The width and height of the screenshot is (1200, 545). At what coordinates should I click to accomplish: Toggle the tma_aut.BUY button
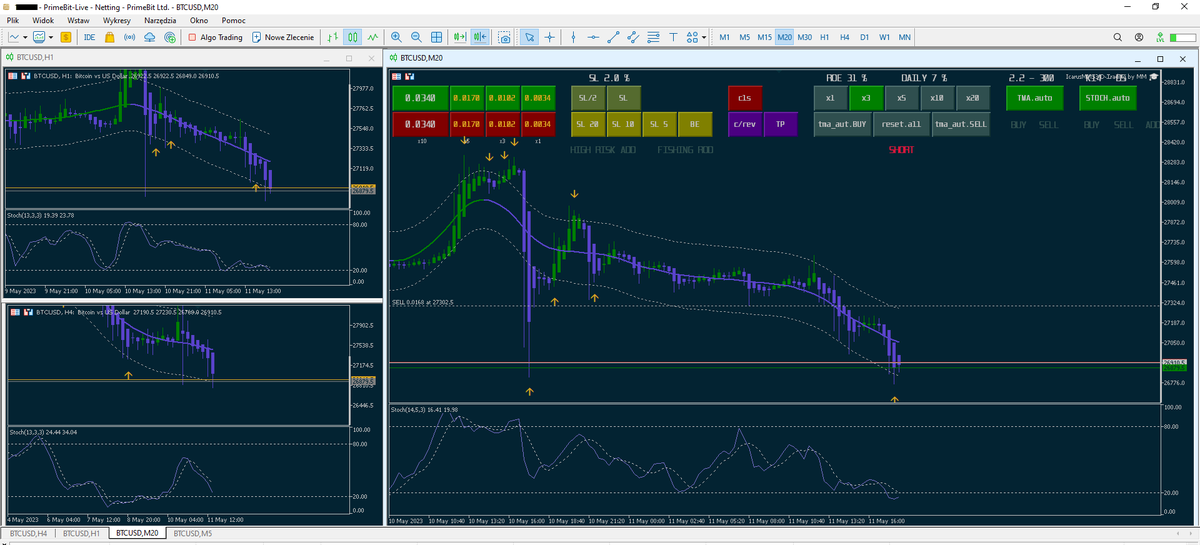tap(842, 124)
